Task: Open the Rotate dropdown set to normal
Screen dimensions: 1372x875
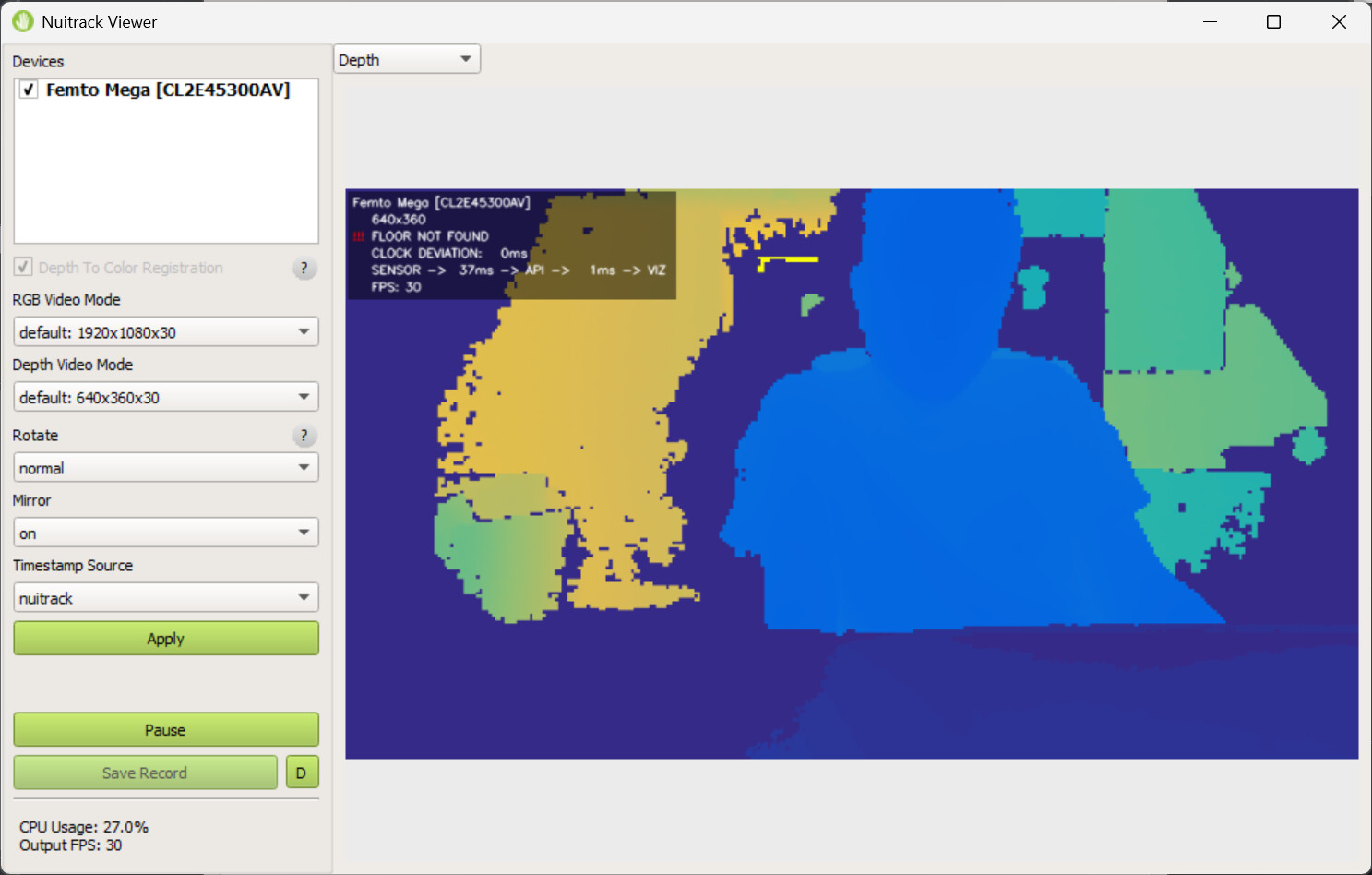Action: pos(166,468)
